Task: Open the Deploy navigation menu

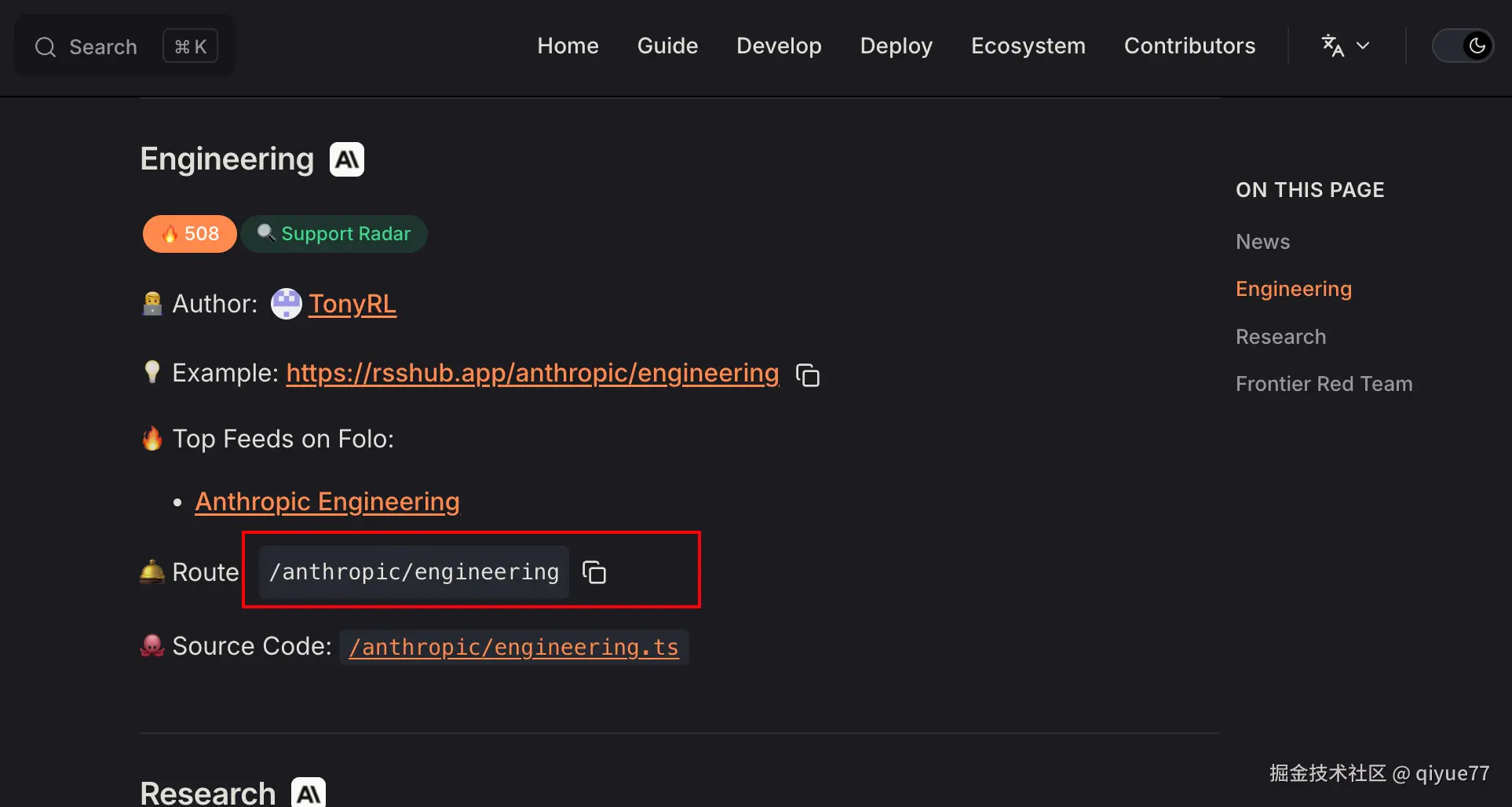Action: (x=896, y=46)
